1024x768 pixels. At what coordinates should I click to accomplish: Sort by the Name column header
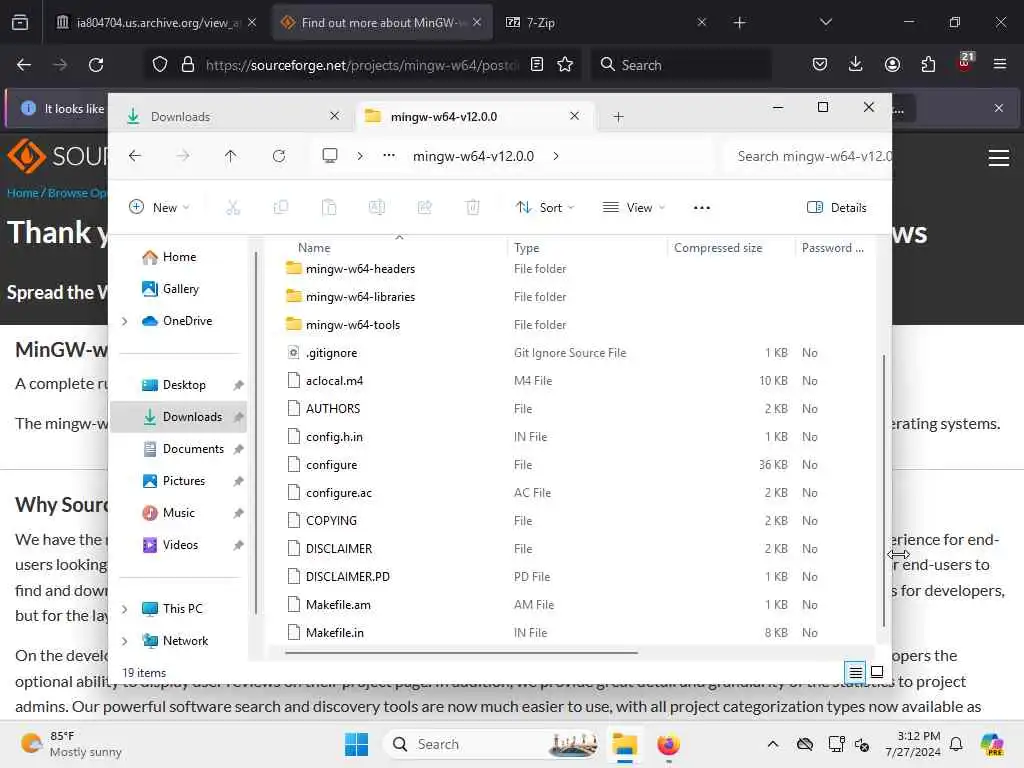[x=314, y=248]
